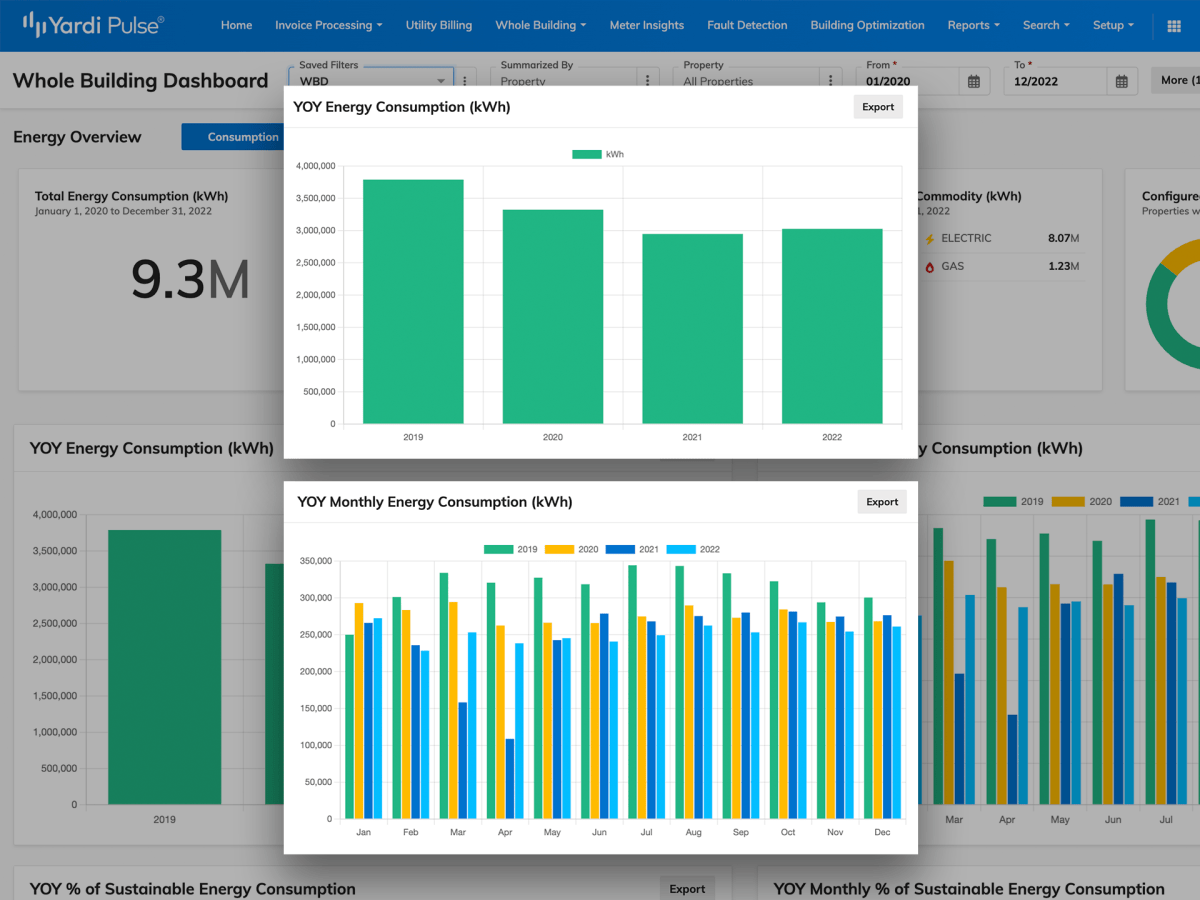Export the YOY % Sustainable Energy chart

(687, 889)
